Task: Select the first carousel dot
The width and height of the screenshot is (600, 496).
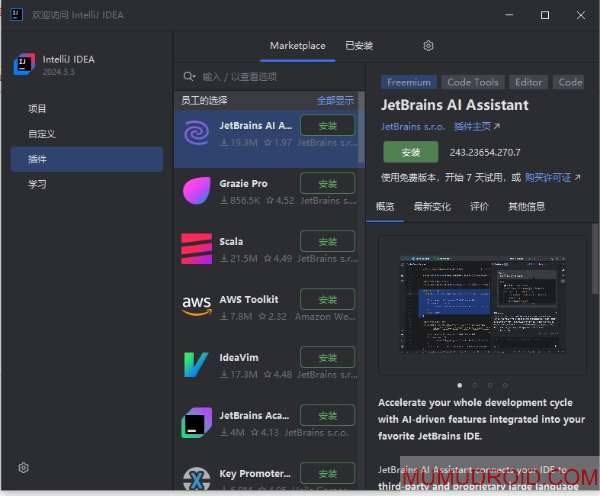Action: (460, 385)
